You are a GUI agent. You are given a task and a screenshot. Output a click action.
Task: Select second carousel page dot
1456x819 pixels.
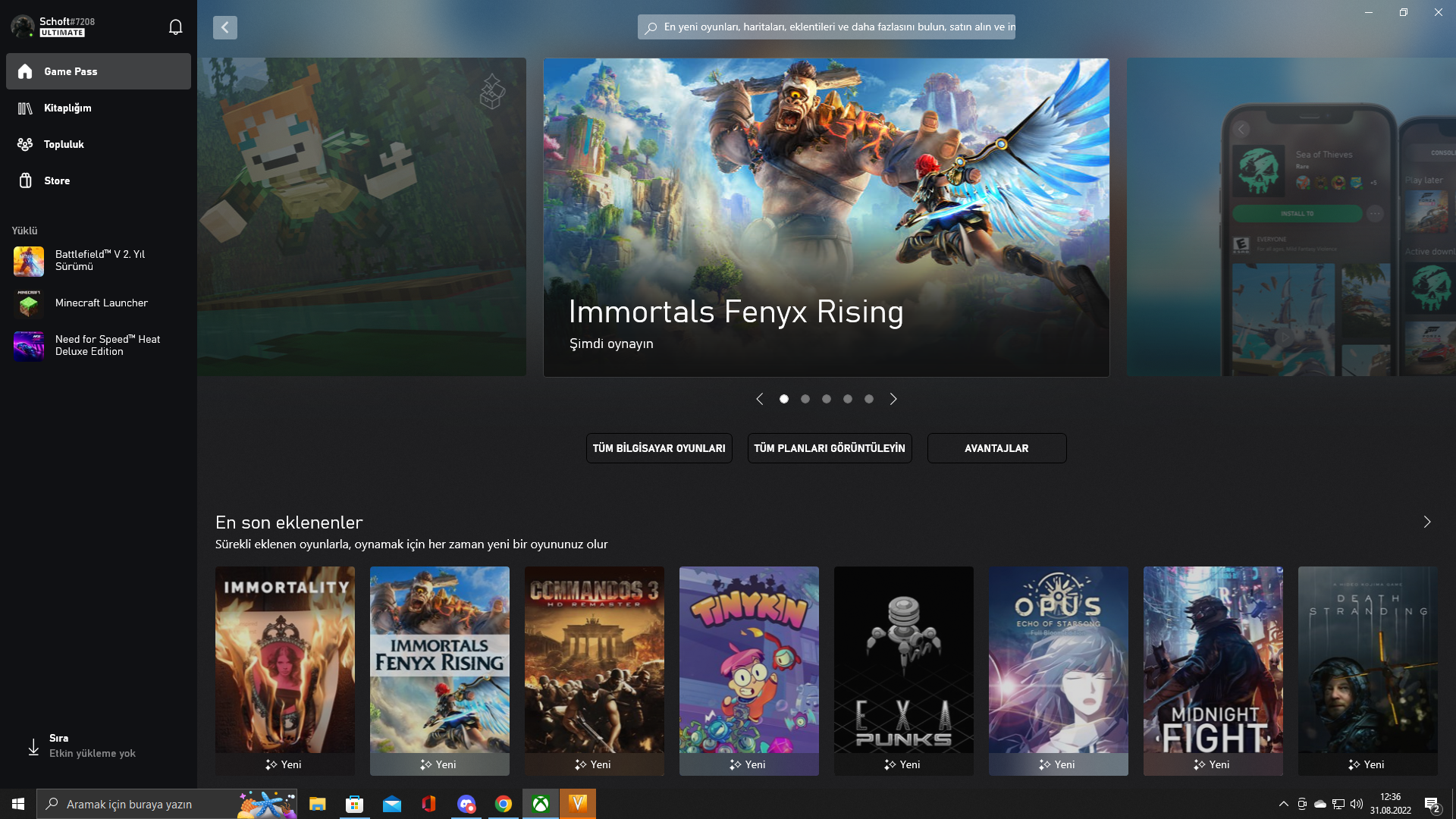(805, 399)
